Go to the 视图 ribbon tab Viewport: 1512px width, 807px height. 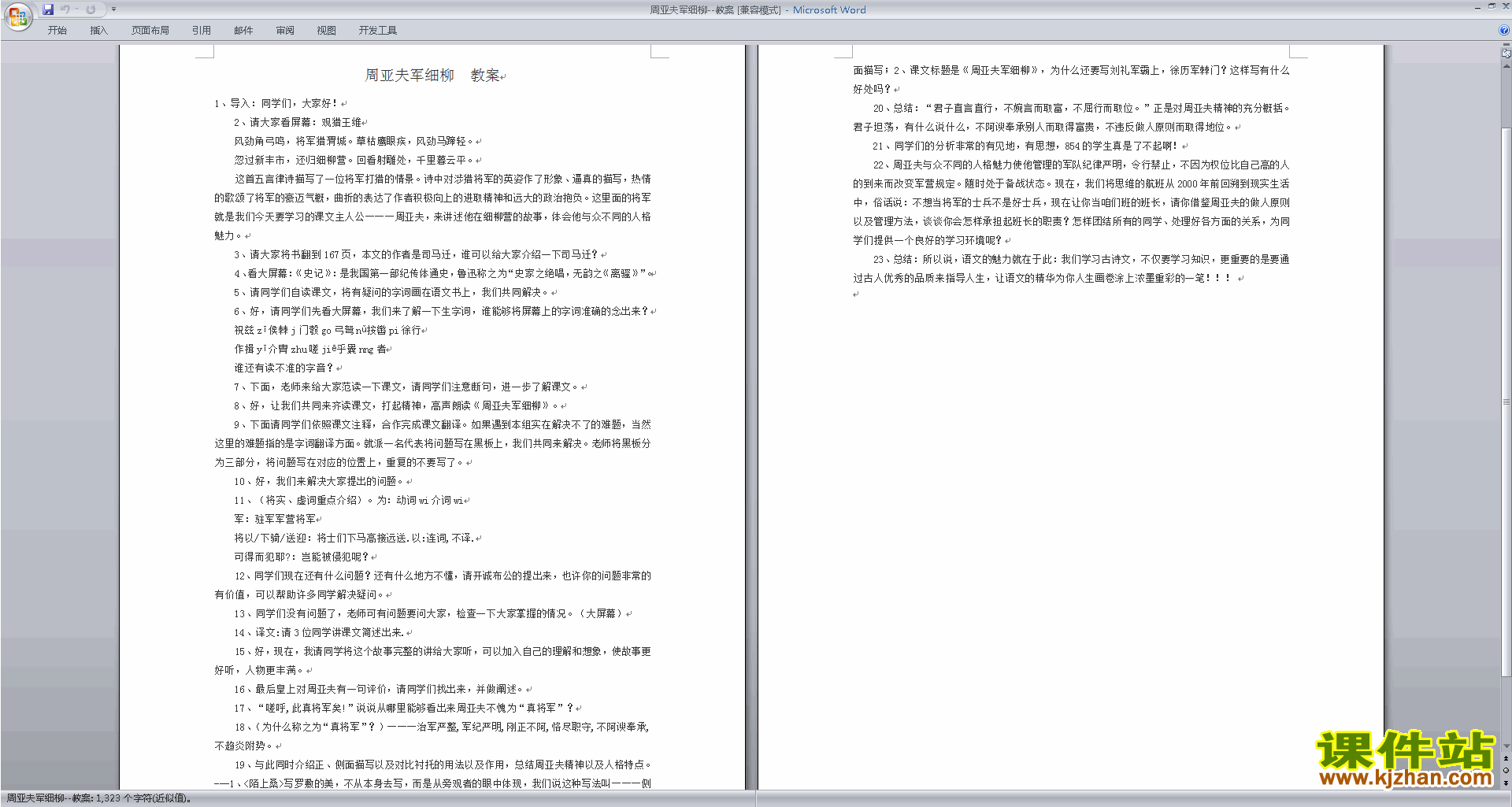[327, 31]
